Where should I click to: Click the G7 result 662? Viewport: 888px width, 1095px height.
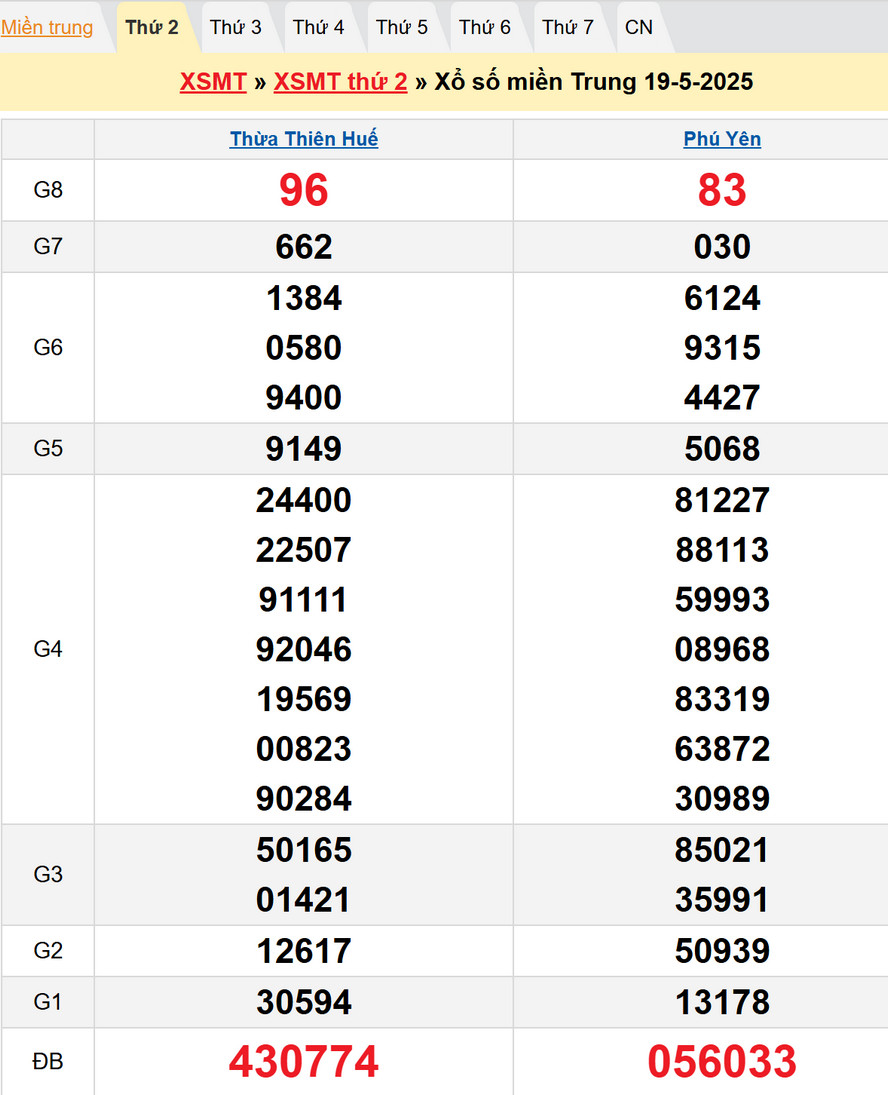[304, 247]
